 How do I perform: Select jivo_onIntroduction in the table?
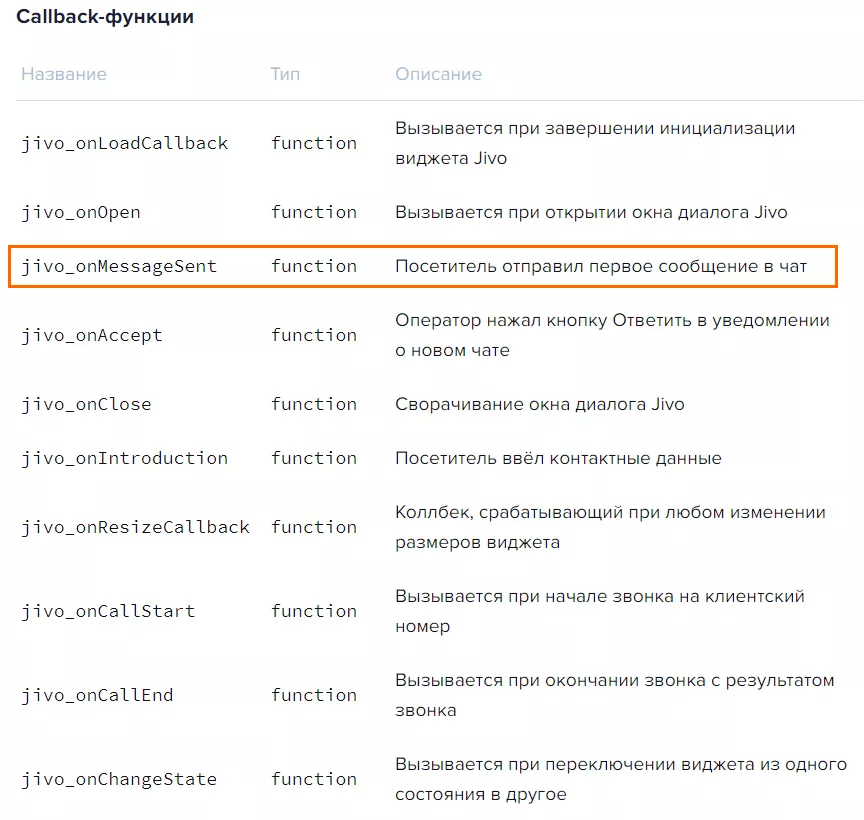click(125, 458)
